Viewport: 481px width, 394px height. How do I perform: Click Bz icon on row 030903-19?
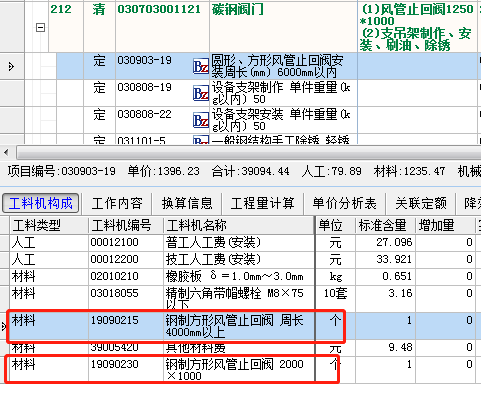[x=201, y=67]
